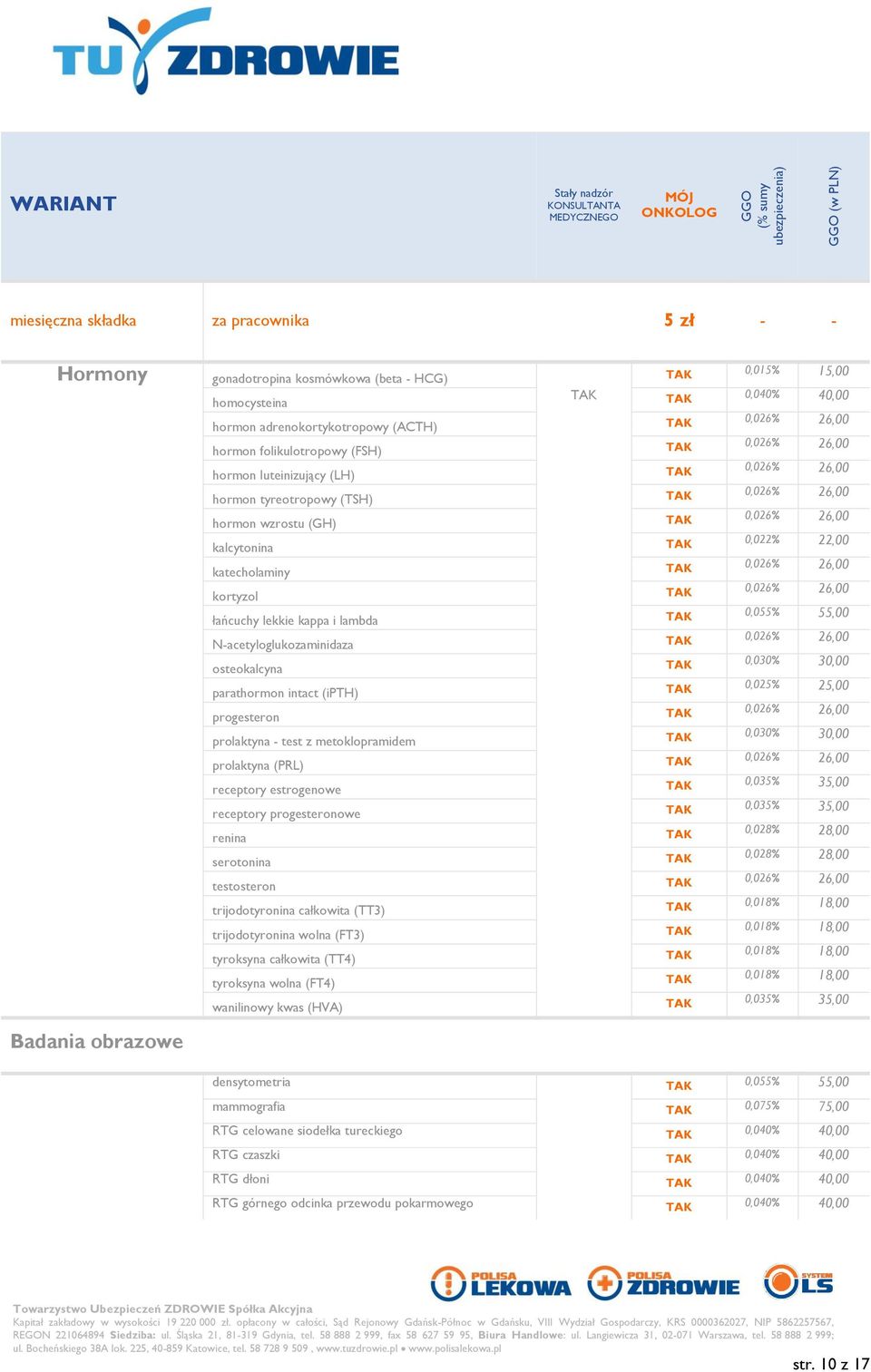Click the gonadotropina kosmówkowa (beta - HCG) row
Image resolution: width=871 pixels, height=1372 pixels.
click(x=329, y=378)
